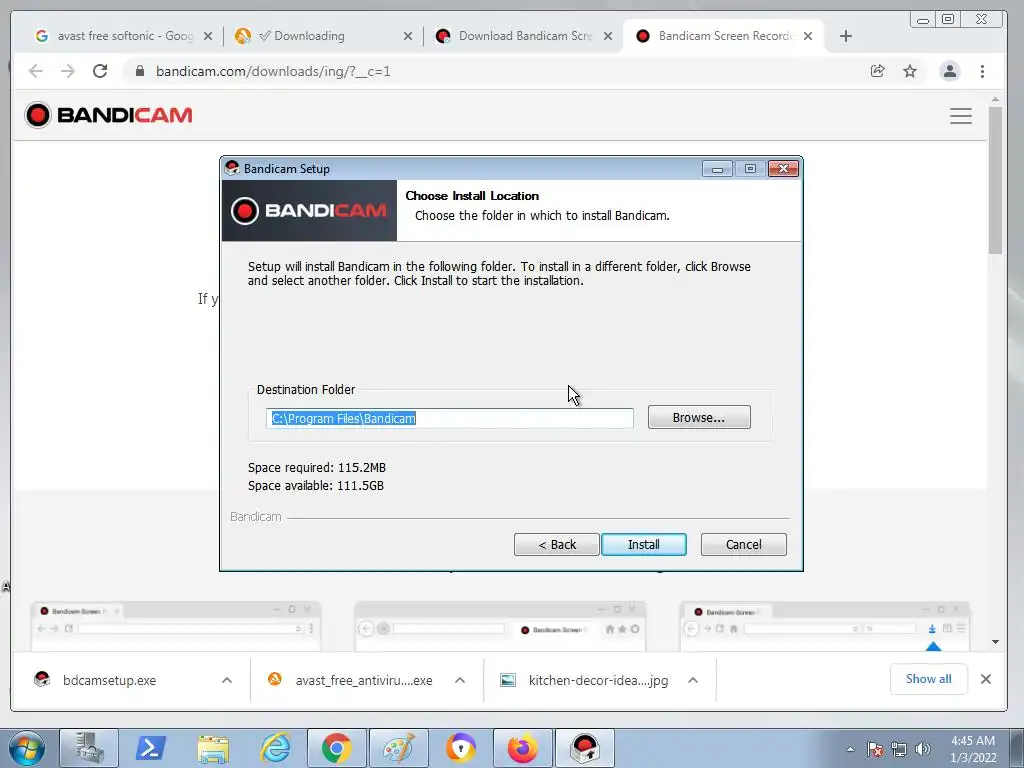Bookmark this page with the star icon
This screenshot has width=1024, height=768.
click(x=910, y=71)
